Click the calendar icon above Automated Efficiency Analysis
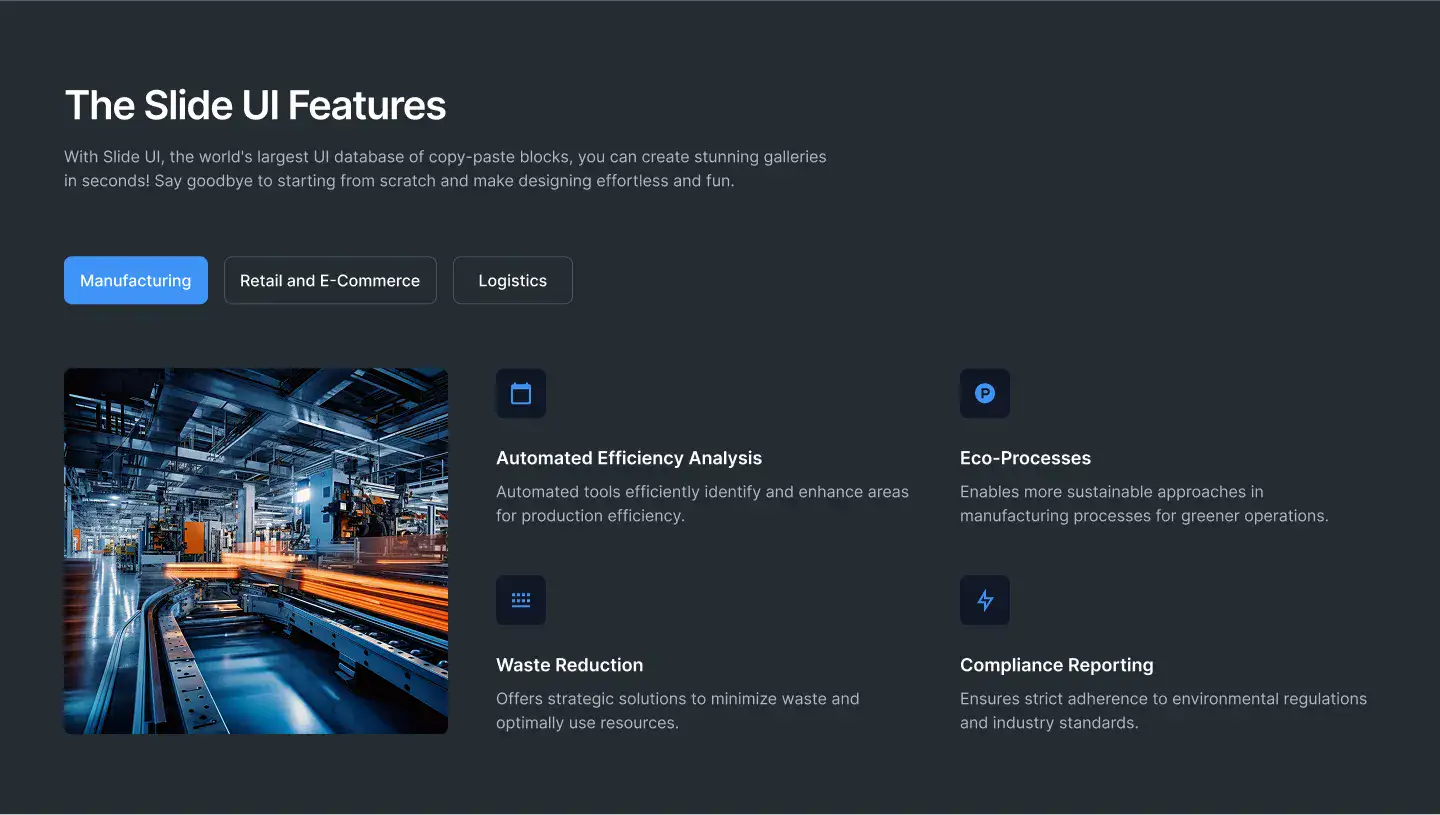This screenshot has width=1440, height=815. click(521, 393)
